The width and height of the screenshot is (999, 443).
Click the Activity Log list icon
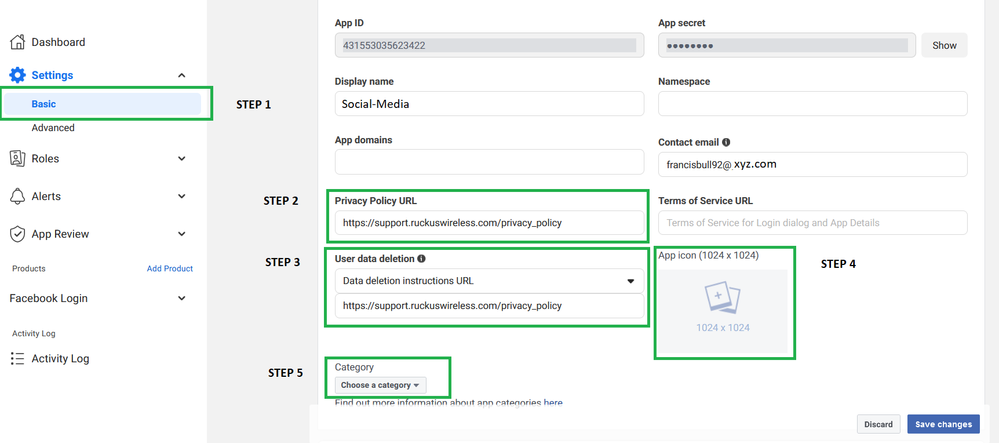pos(17,359)
